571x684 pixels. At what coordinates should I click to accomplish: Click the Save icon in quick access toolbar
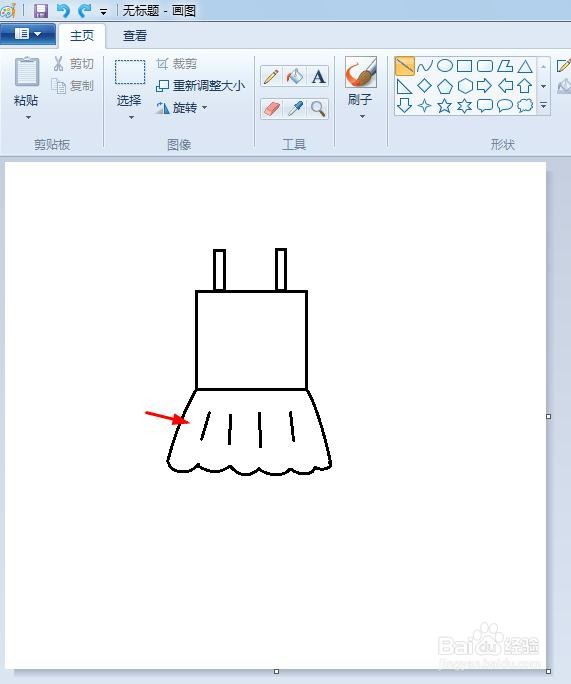pos(41,10)
